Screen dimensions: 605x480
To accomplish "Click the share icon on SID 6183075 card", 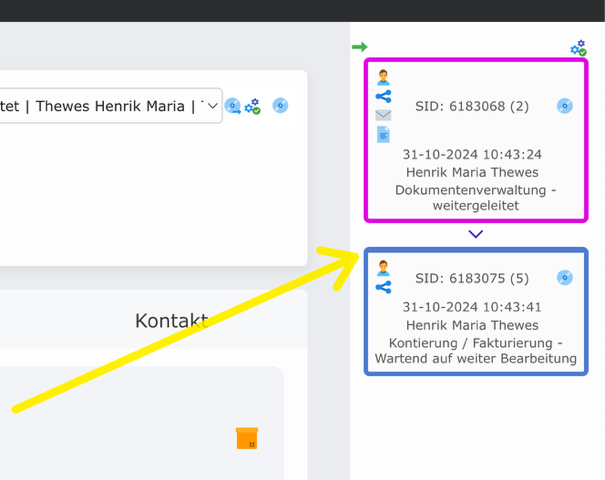I will 383,287.
